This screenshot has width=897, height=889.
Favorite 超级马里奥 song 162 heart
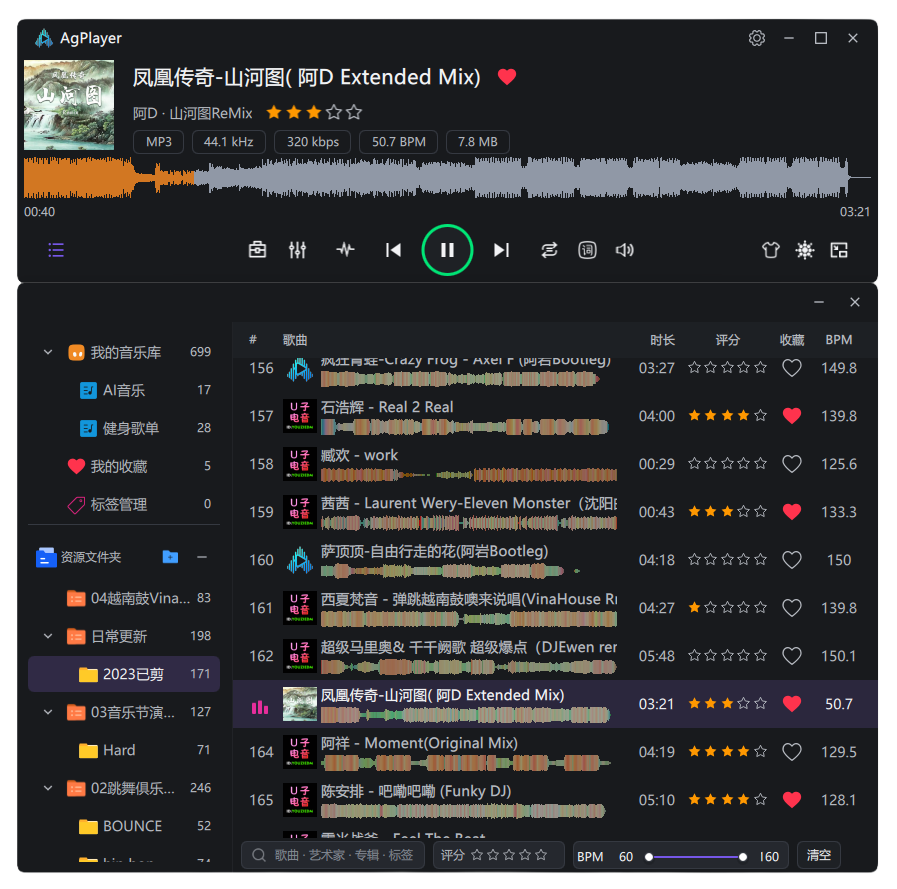pos(792,656)
